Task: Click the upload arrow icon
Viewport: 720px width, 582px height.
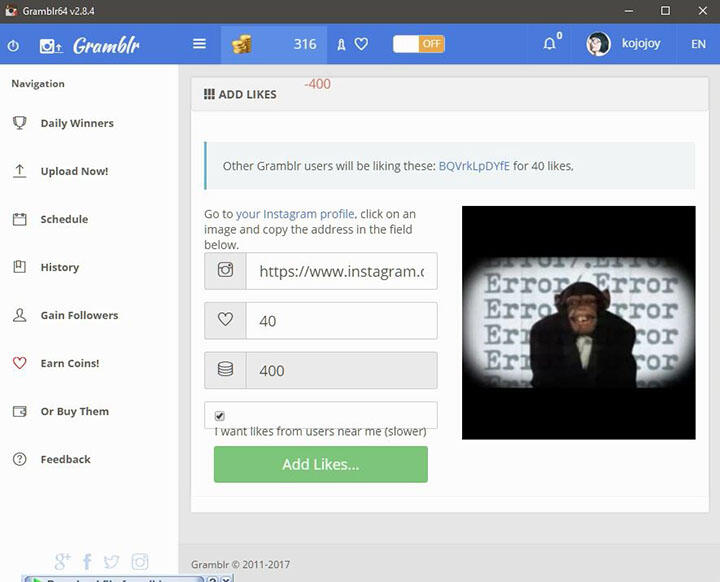Action: click(x=19, y=171)
